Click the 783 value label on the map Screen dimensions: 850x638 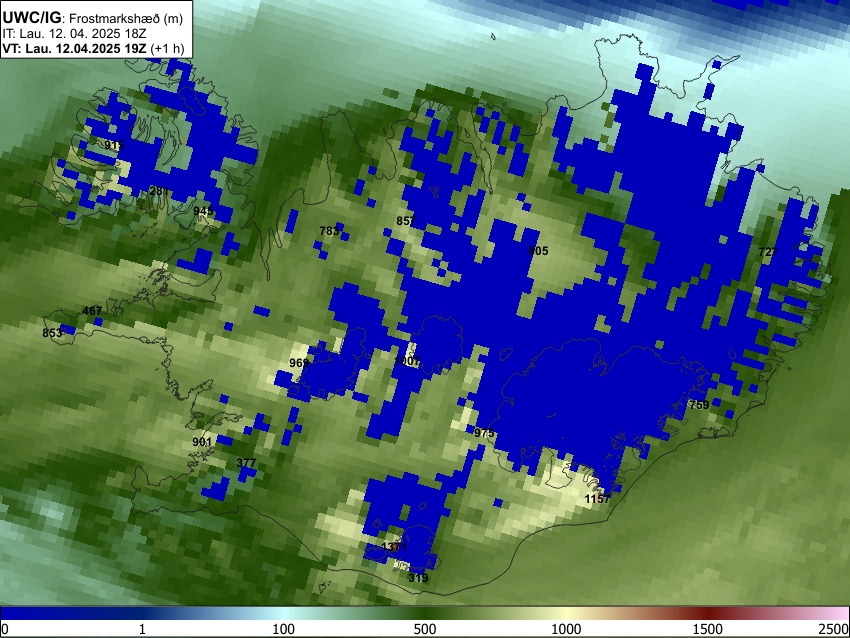point(329,231)
